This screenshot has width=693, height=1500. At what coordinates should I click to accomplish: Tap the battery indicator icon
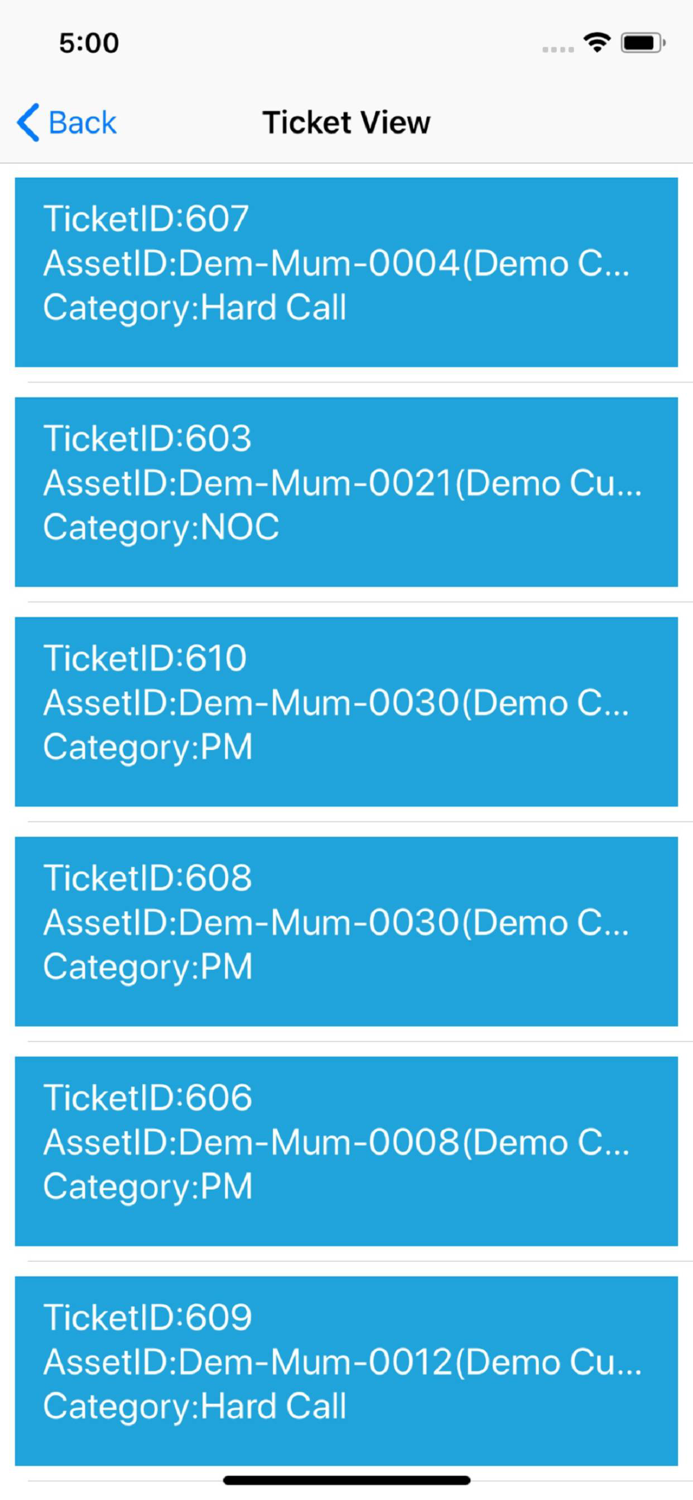pyautogui.click(x=642, y=41)
